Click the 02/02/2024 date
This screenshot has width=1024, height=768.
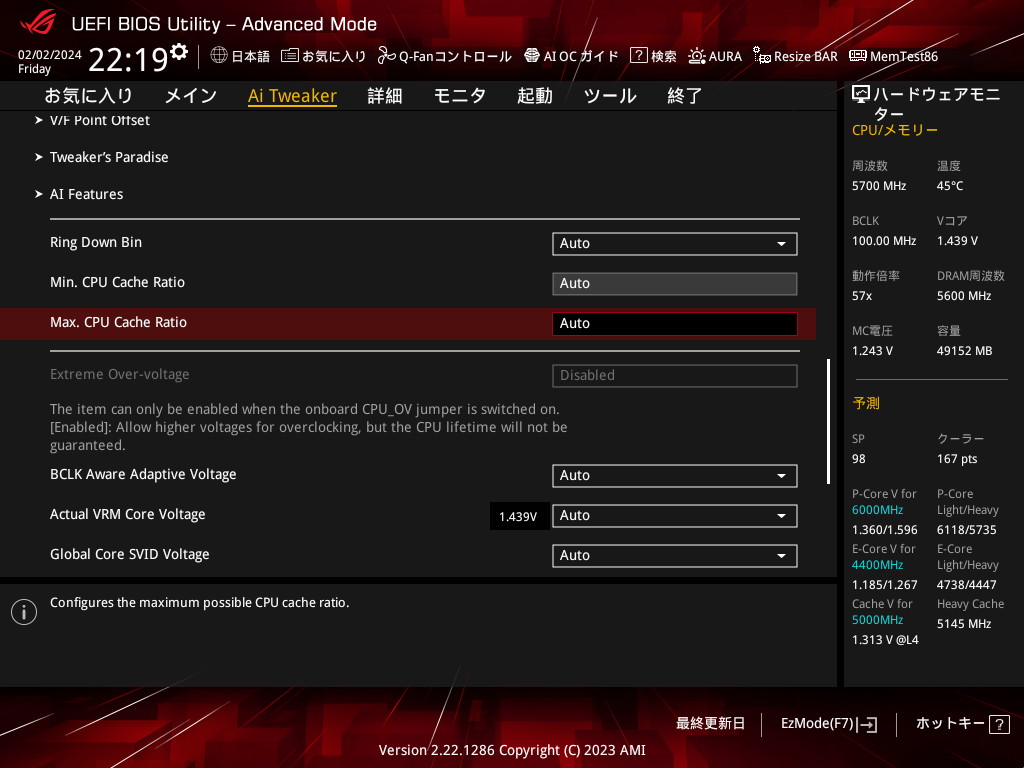[50, 55]
